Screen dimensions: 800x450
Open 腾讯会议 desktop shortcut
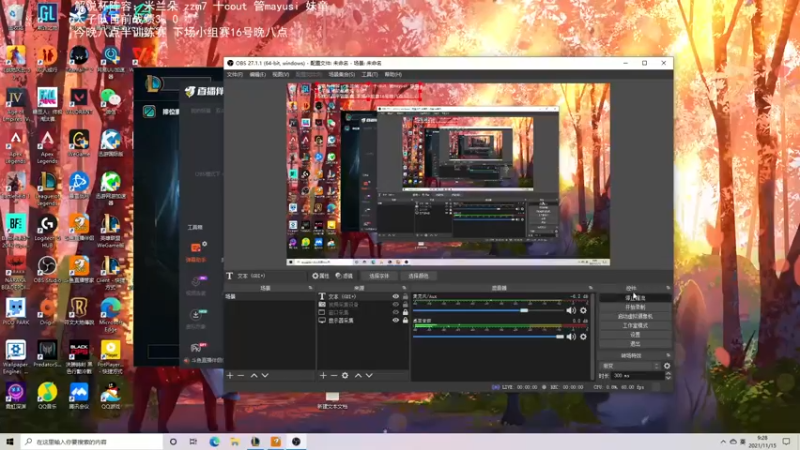pyautogui.click(x=79, y=396)
